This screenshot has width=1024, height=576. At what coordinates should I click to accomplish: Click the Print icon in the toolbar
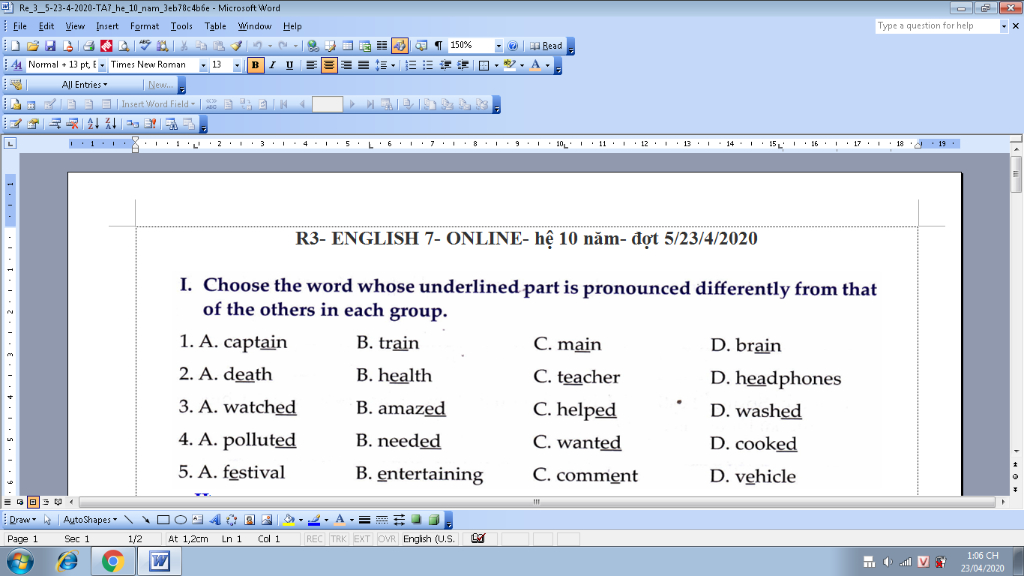point(89,46)
